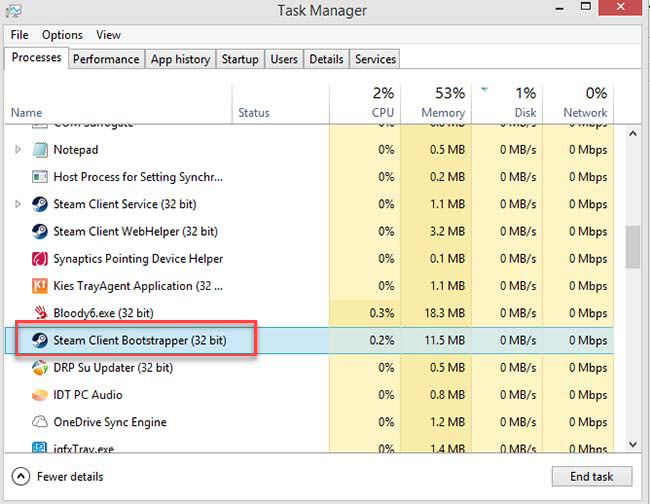
Task: Click the Kies TrayAgent Application icon
Action: [40, 286]
